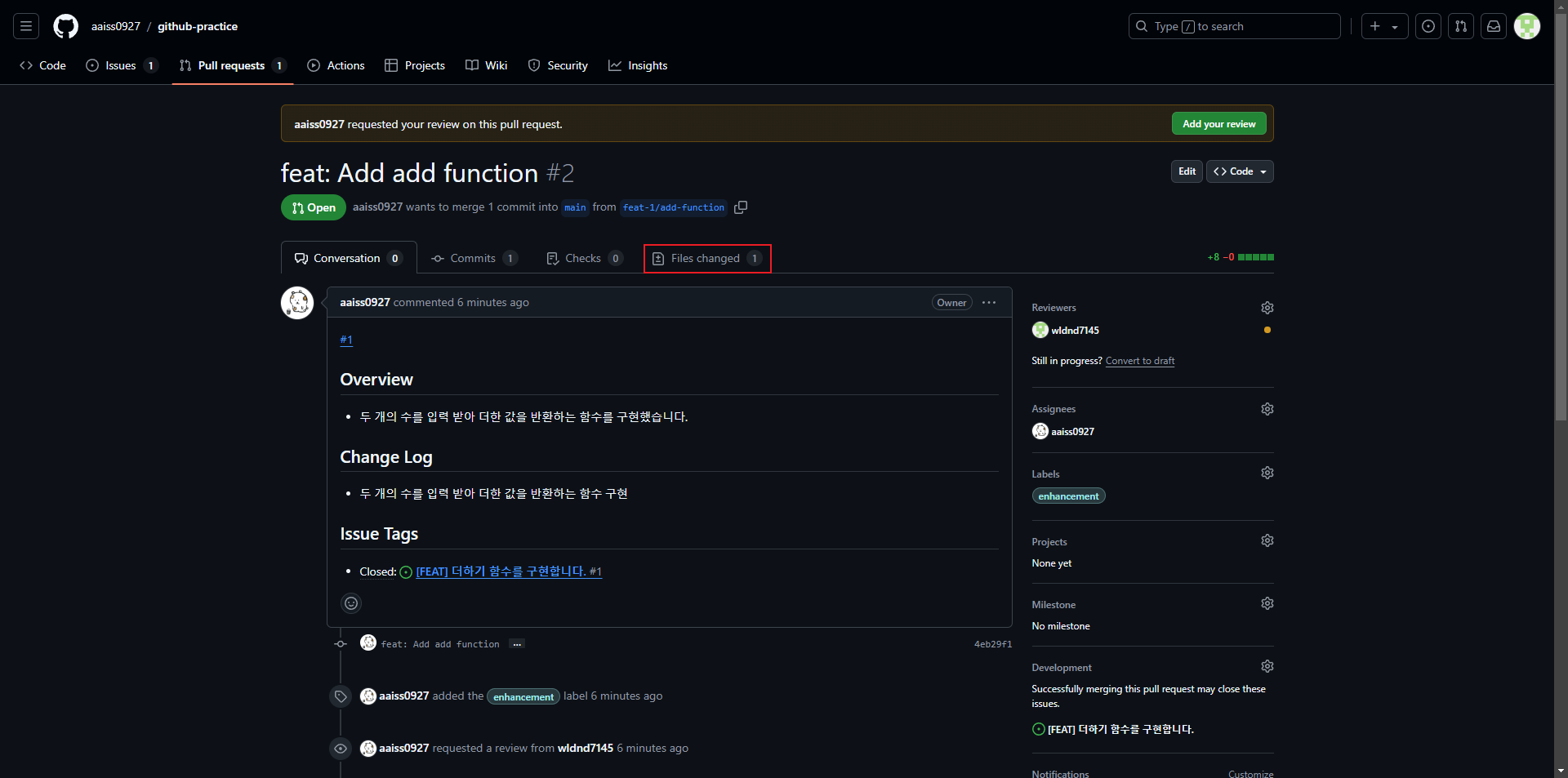1568x778 pixels.
Task: Click the wldnd7145 reviewer name
Action: tap(1076, 330)
